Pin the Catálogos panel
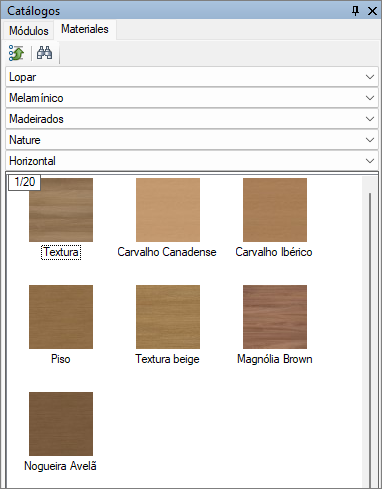This screenshot has height=489, width=382. point(356,11)
